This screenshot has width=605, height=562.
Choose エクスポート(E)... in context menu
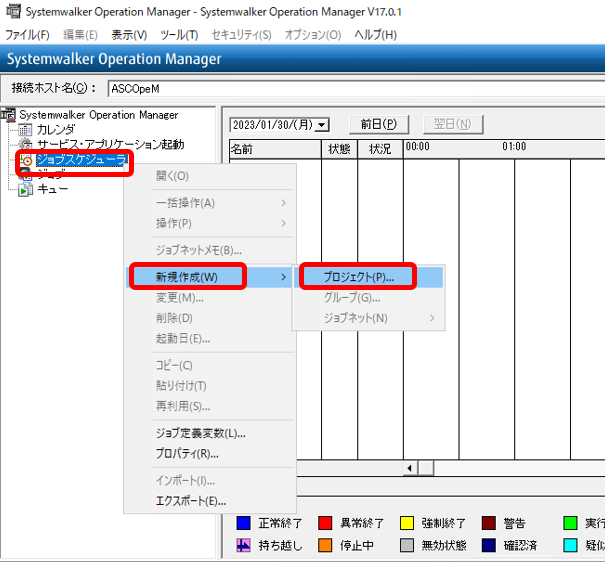point(191,501)
